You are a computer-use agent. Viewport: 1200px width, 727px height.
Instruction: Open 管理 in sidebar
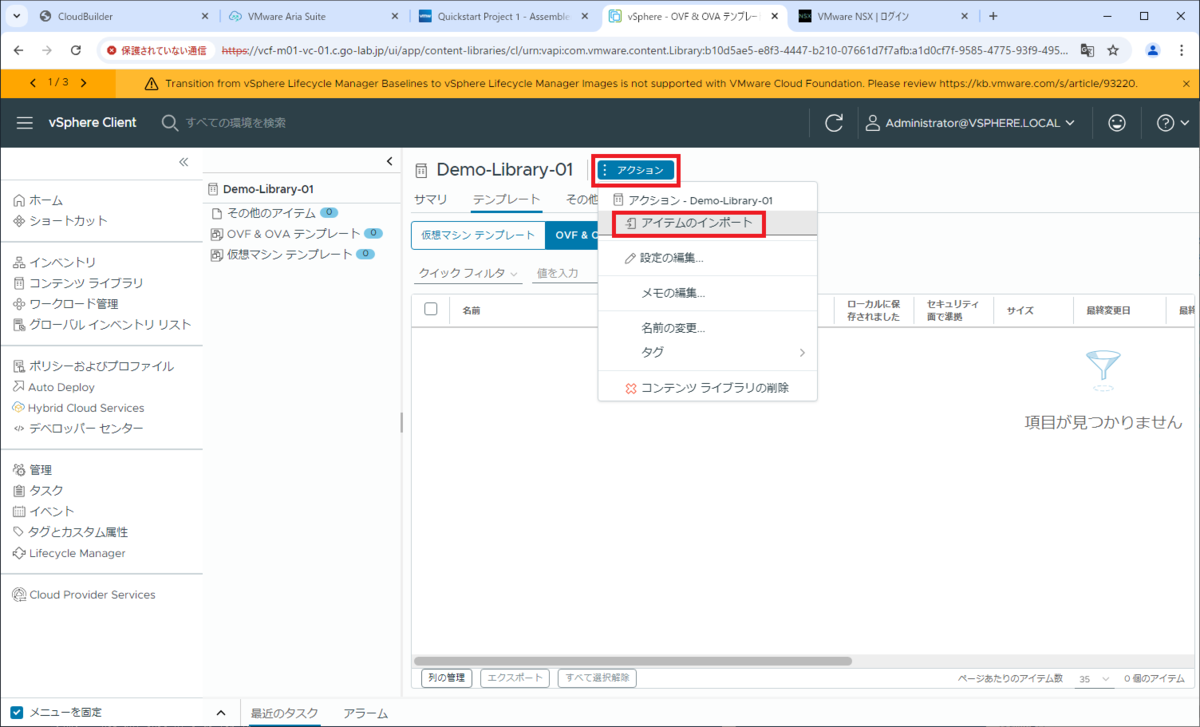(x=32, y=470)
